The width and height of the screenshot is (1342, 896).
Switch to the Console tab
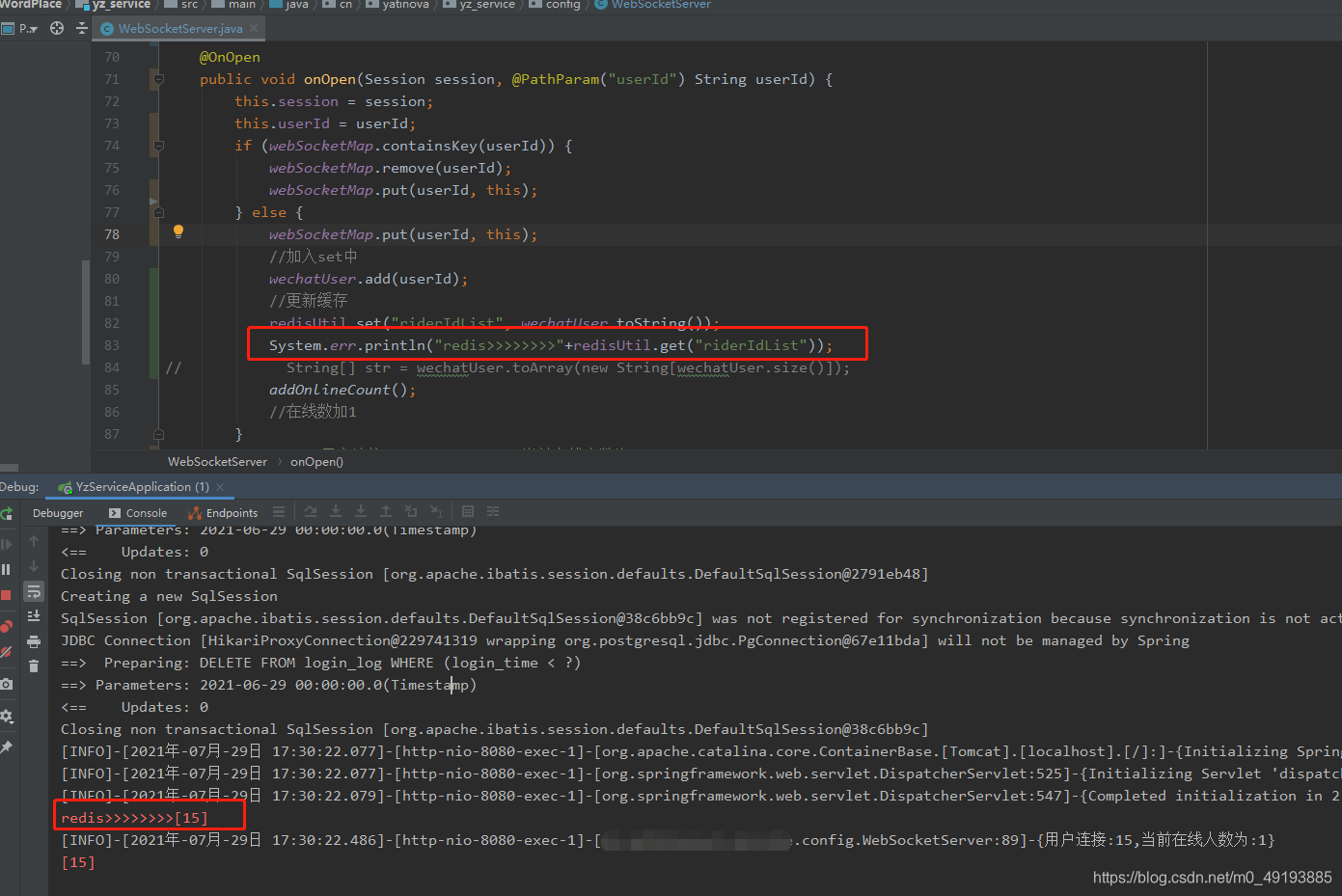[x=138, y=513]
